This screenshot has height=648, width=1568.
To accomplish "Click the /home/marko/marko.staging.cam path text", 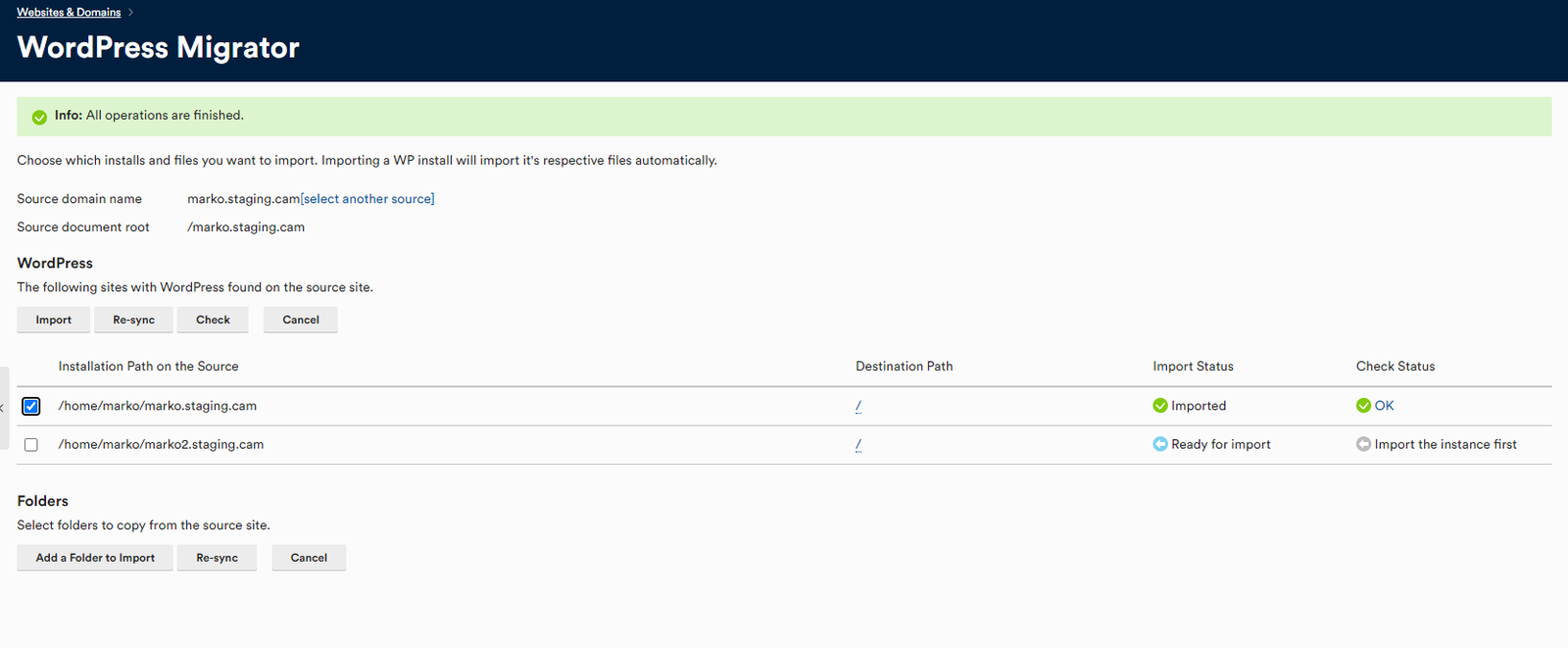I will (157, 406).
